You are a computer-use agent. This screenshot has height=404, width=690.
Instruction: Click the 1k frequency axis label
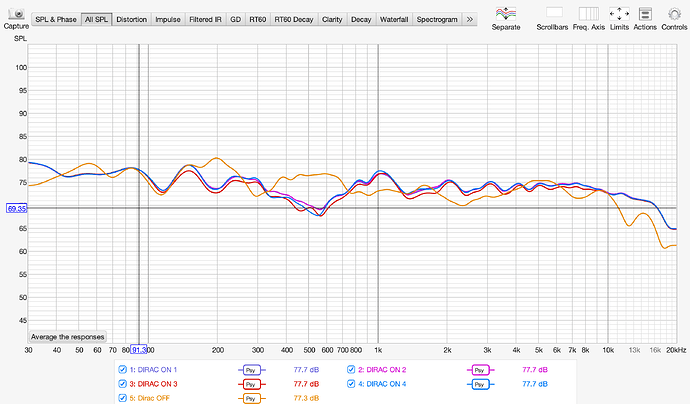[378, 350]
